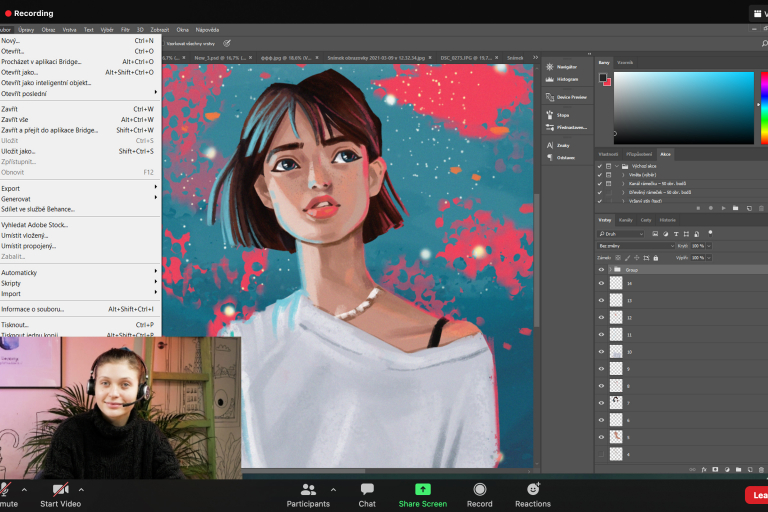Open the Histogram panel icon
The image size is (768, 512).
(551, 78)
